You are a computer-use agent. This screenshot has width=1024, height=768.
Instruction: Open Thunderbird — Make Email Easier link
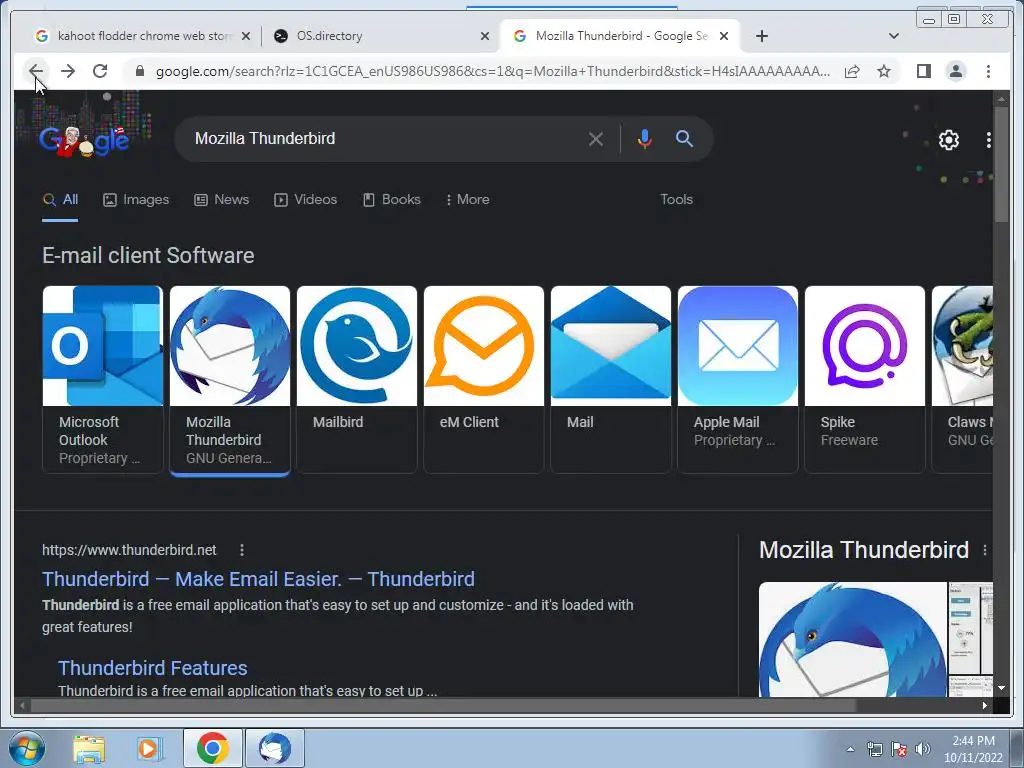258,579
